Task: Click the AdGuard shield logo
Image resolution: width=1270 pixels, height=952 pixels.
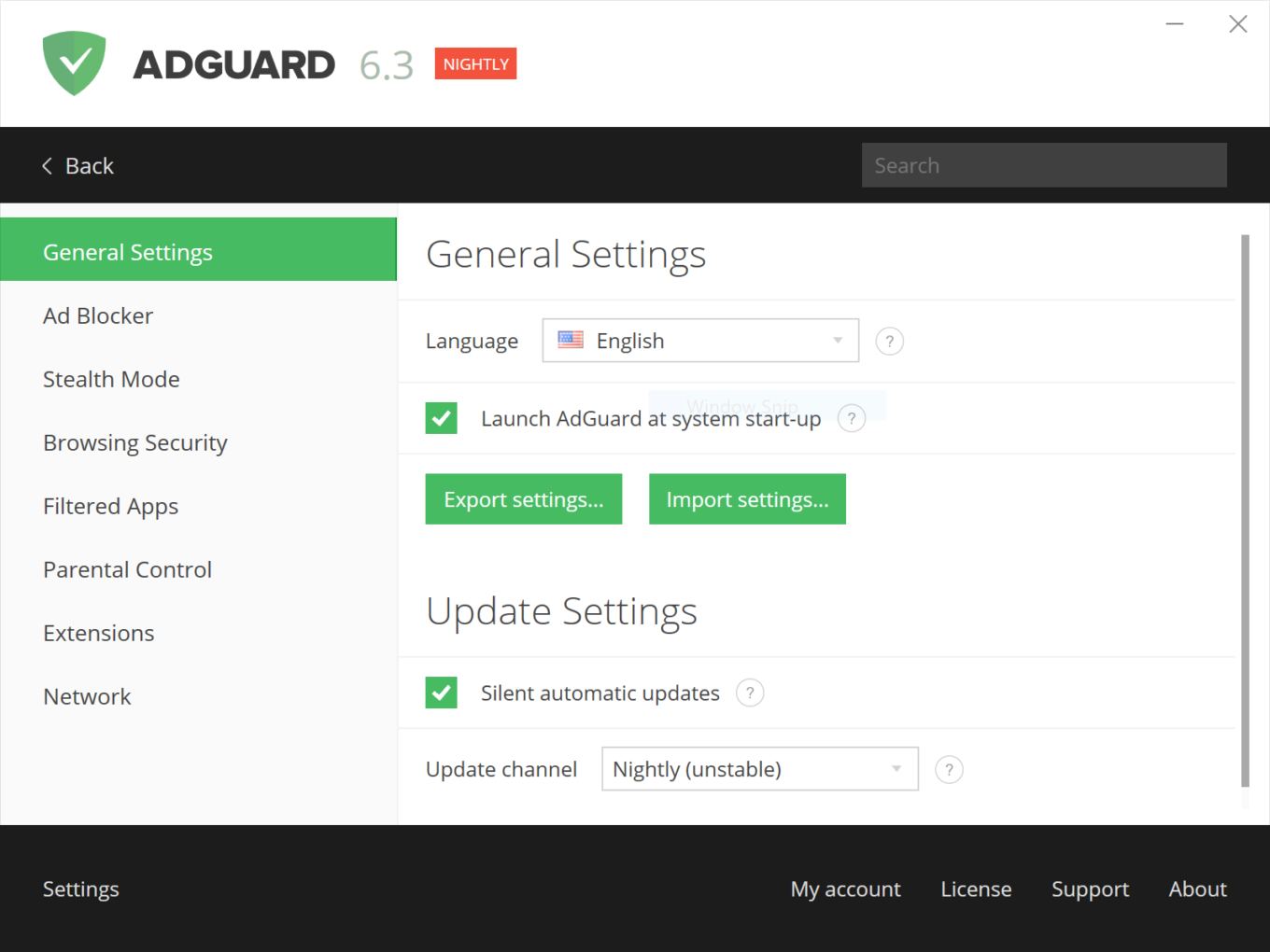Action: (x=75, y=63)
